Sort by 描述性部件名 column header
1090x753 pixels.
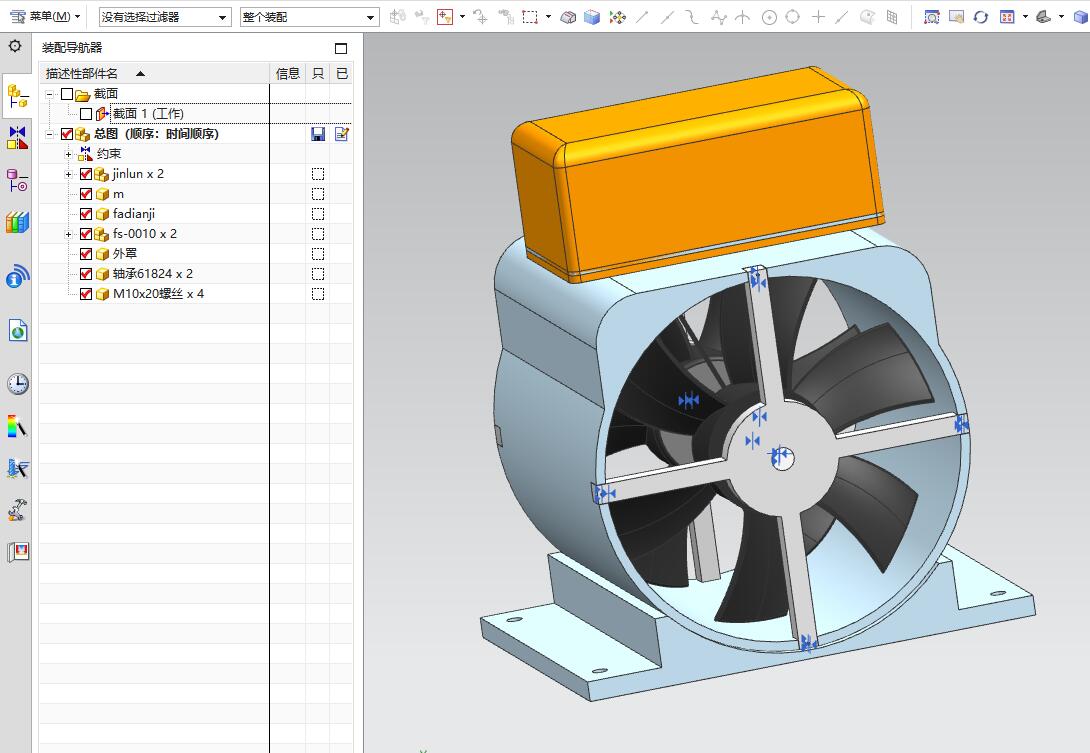tap(154, 74)
